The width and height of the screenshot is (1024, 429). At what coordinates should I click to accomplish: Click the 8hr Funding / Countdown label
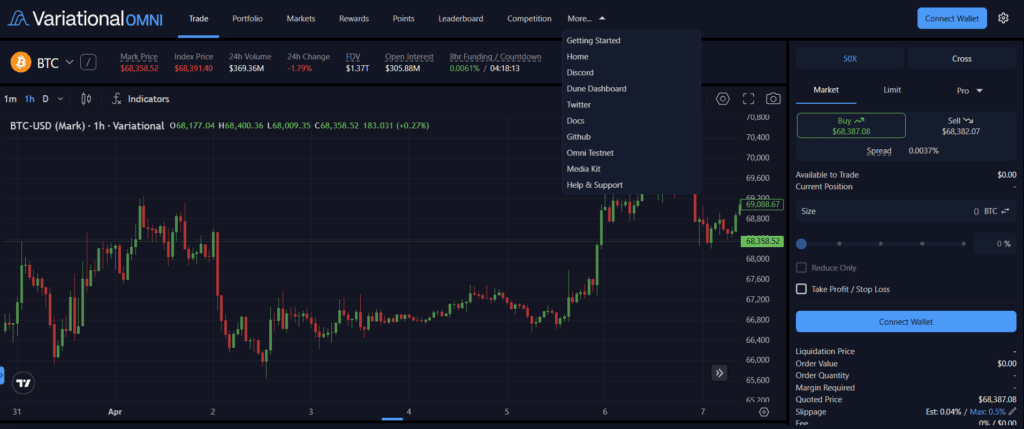[x=495, y=57]
